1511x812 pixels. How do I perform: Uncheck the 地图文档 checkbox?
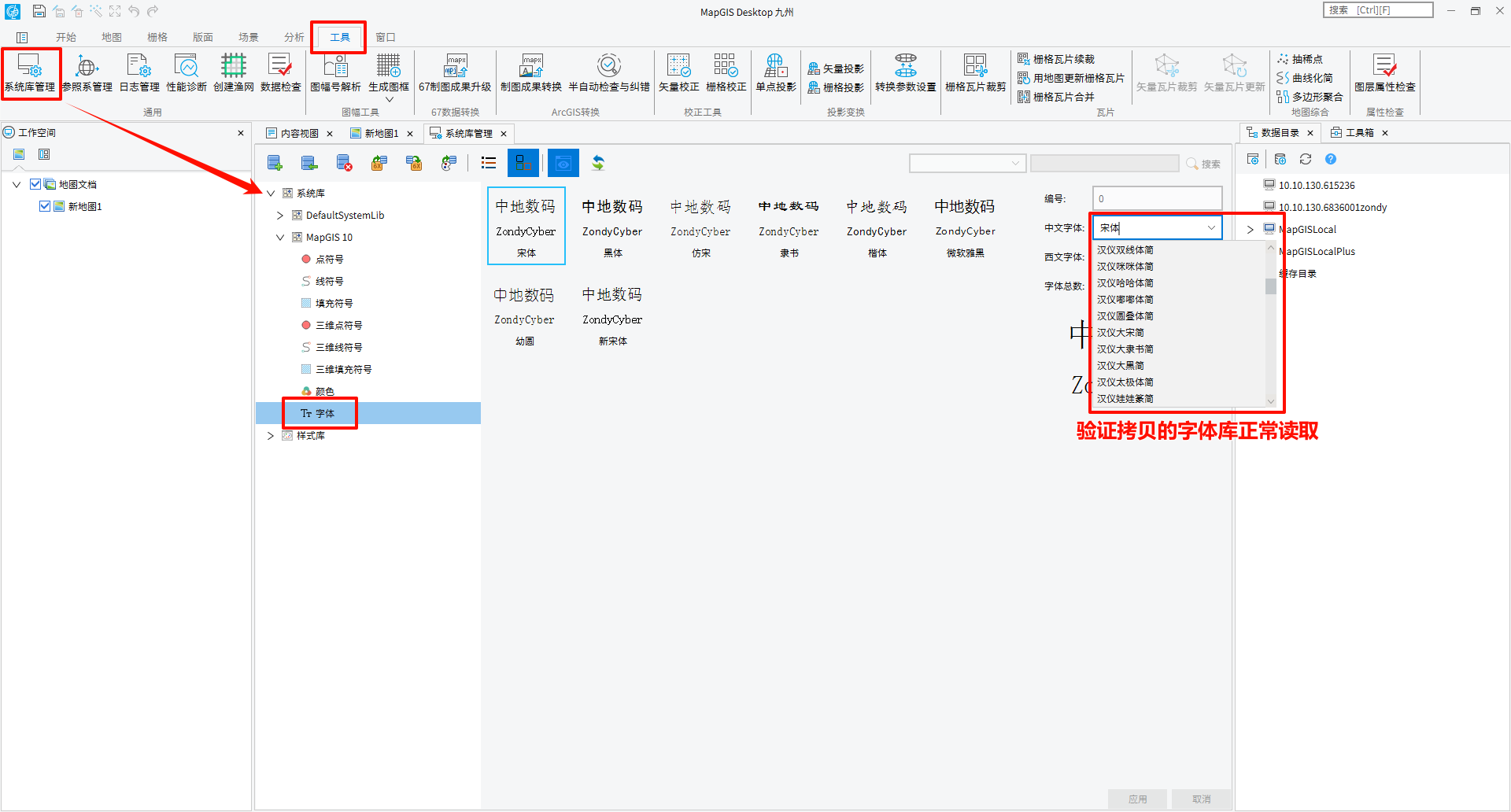click(35, 184)
